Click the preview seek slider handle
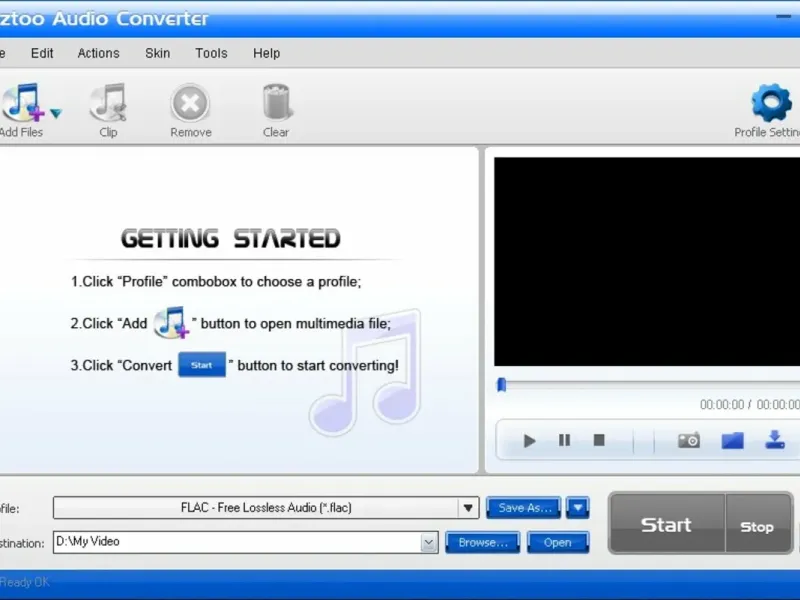800x600 pixels. tap(502, 385)
